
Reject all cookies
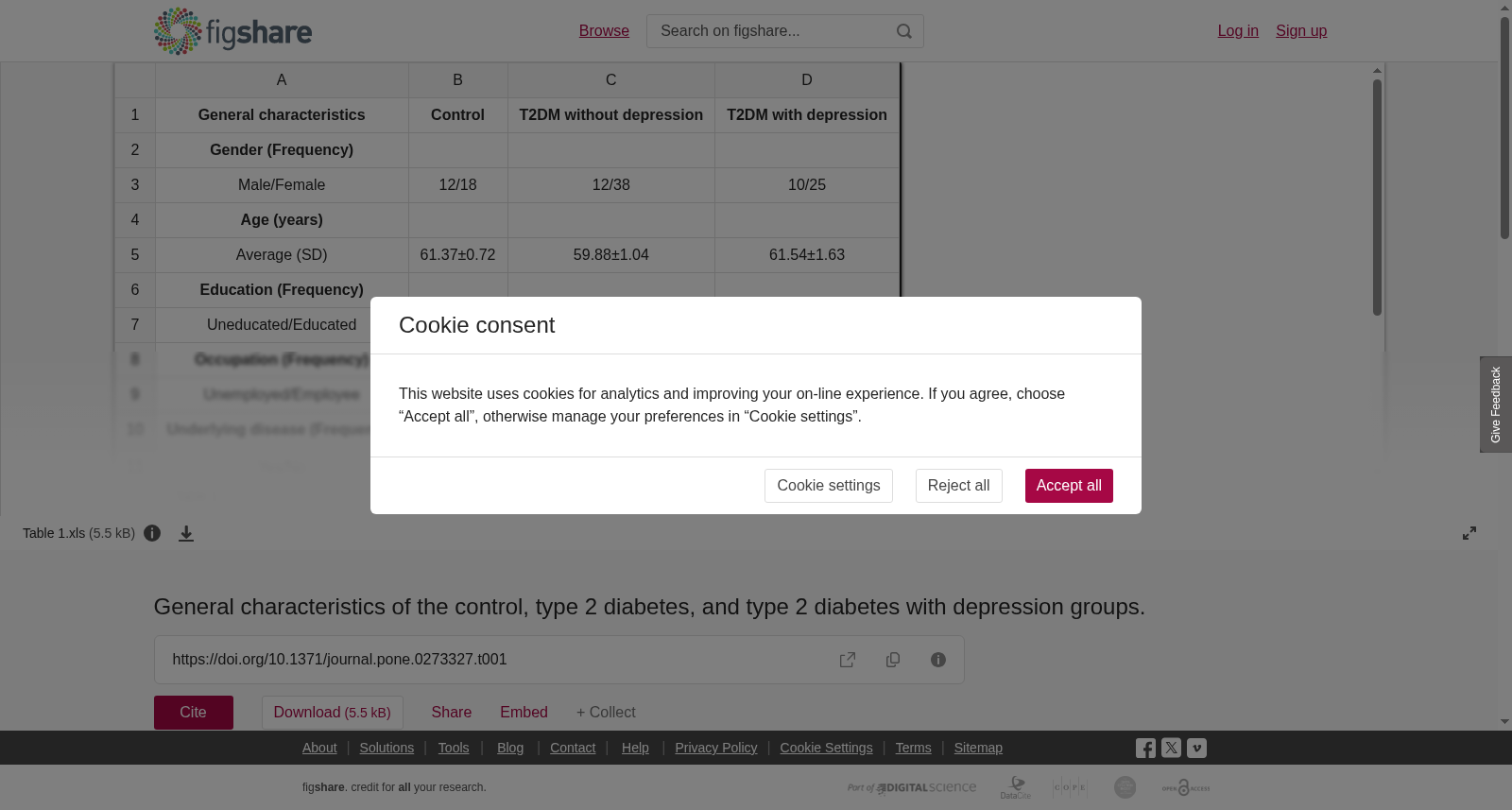coord(958,486)
